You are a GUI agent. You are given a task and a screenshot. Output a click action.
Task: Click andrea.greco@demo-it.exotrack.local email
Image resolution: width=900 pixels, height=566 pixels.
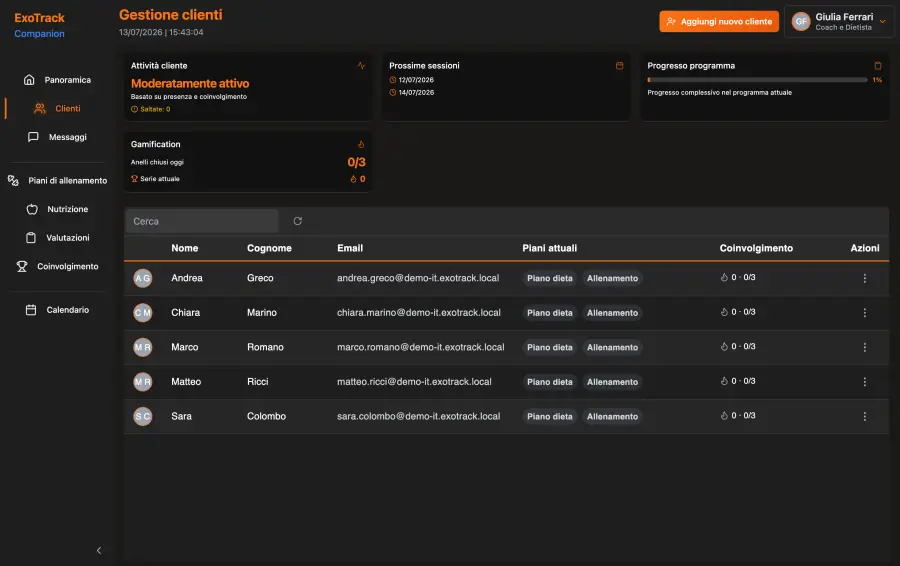tap(418, 278)
